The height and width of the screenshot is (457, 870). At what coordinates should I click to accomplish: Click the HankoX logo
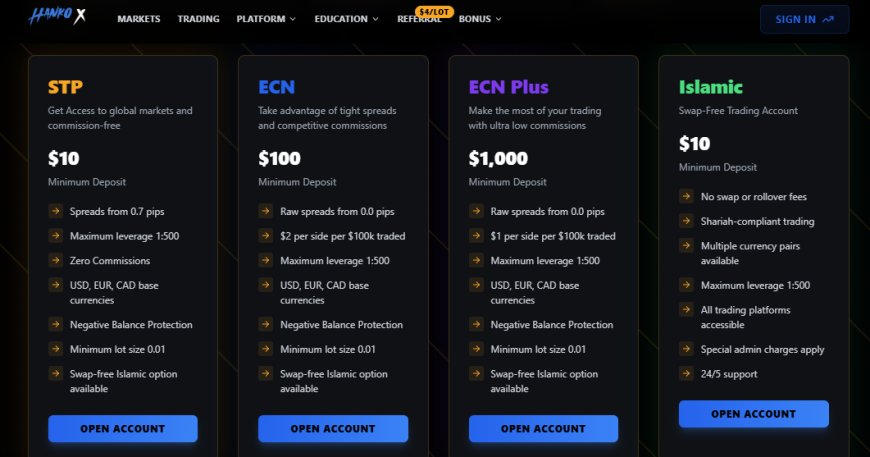[57, 16]
